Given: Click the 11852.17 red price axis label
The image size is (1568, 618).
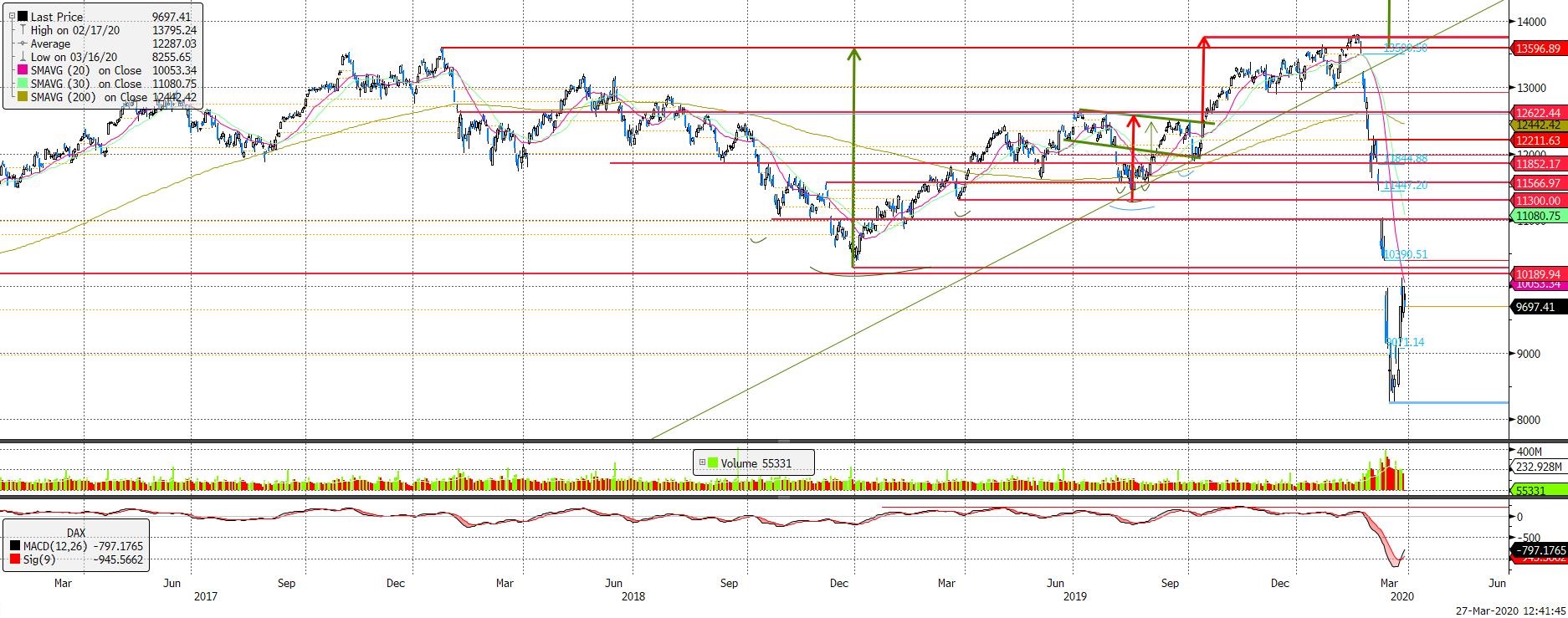Looking at the screenshot, I should point(1539,163).
